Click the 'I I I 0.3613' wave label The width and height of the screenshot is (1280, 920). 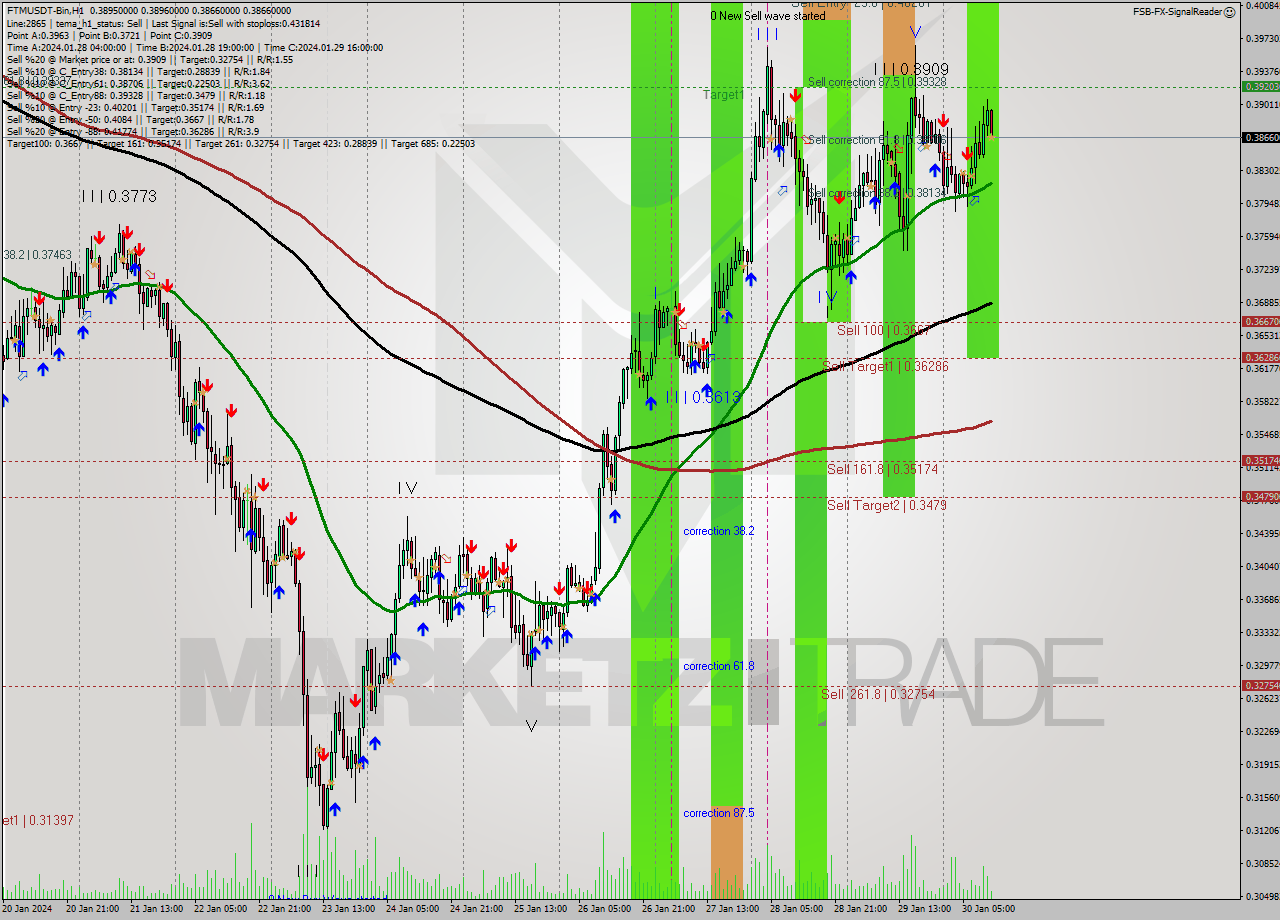pos(705,397)
